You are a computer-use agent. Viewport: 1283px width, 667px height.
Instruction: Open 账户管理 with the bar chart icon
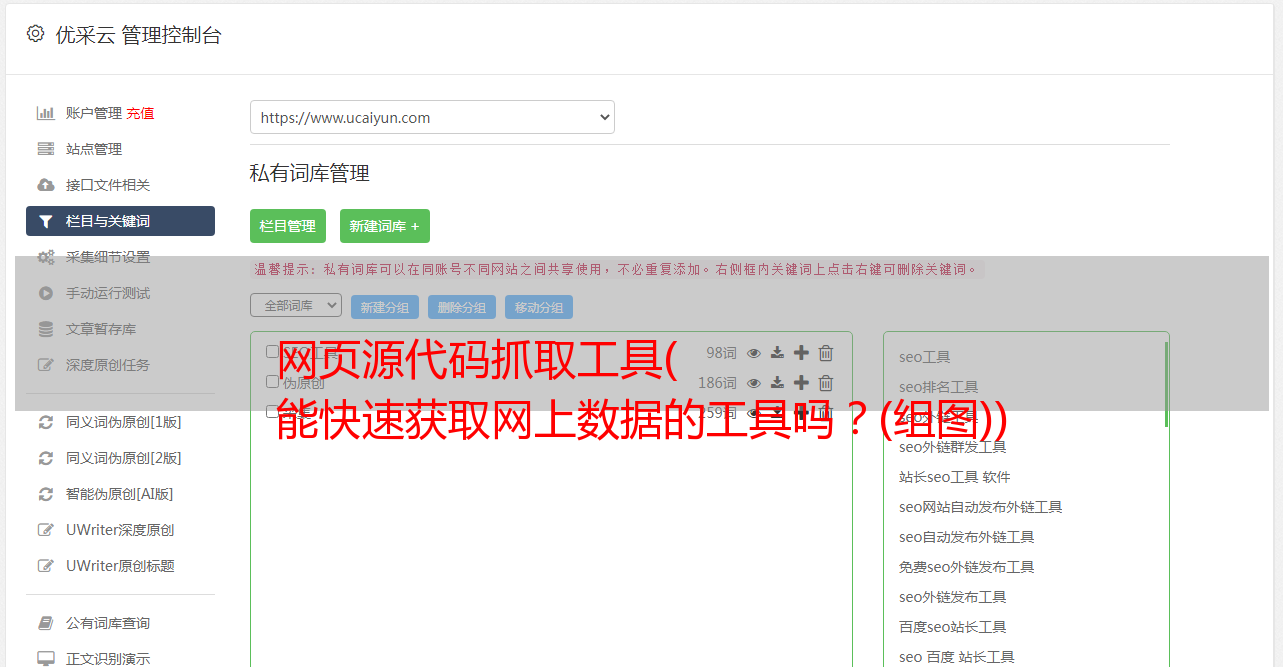(x=95, y=113)
